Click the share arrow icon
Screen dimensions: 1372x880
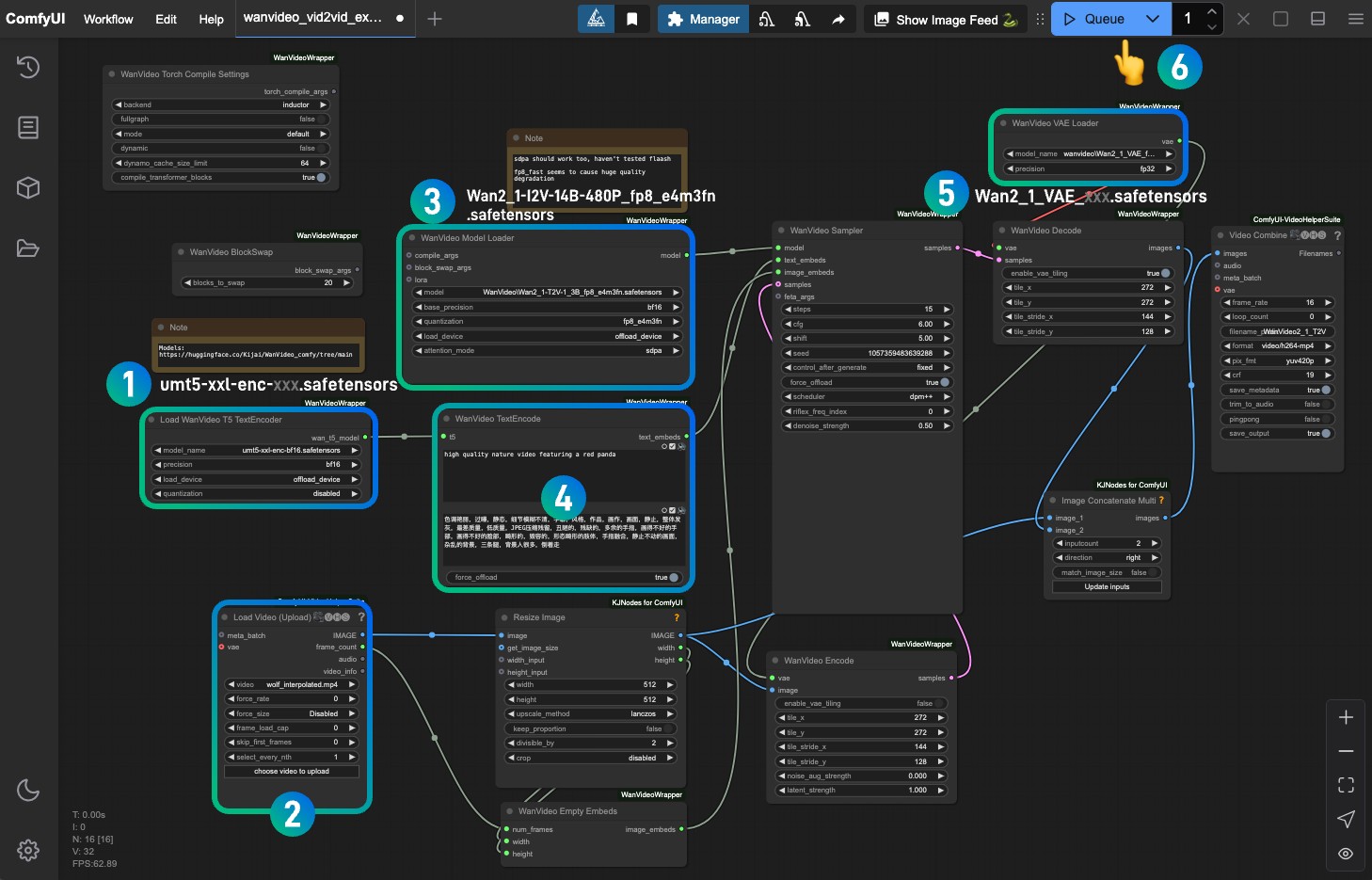pos(838,19)
